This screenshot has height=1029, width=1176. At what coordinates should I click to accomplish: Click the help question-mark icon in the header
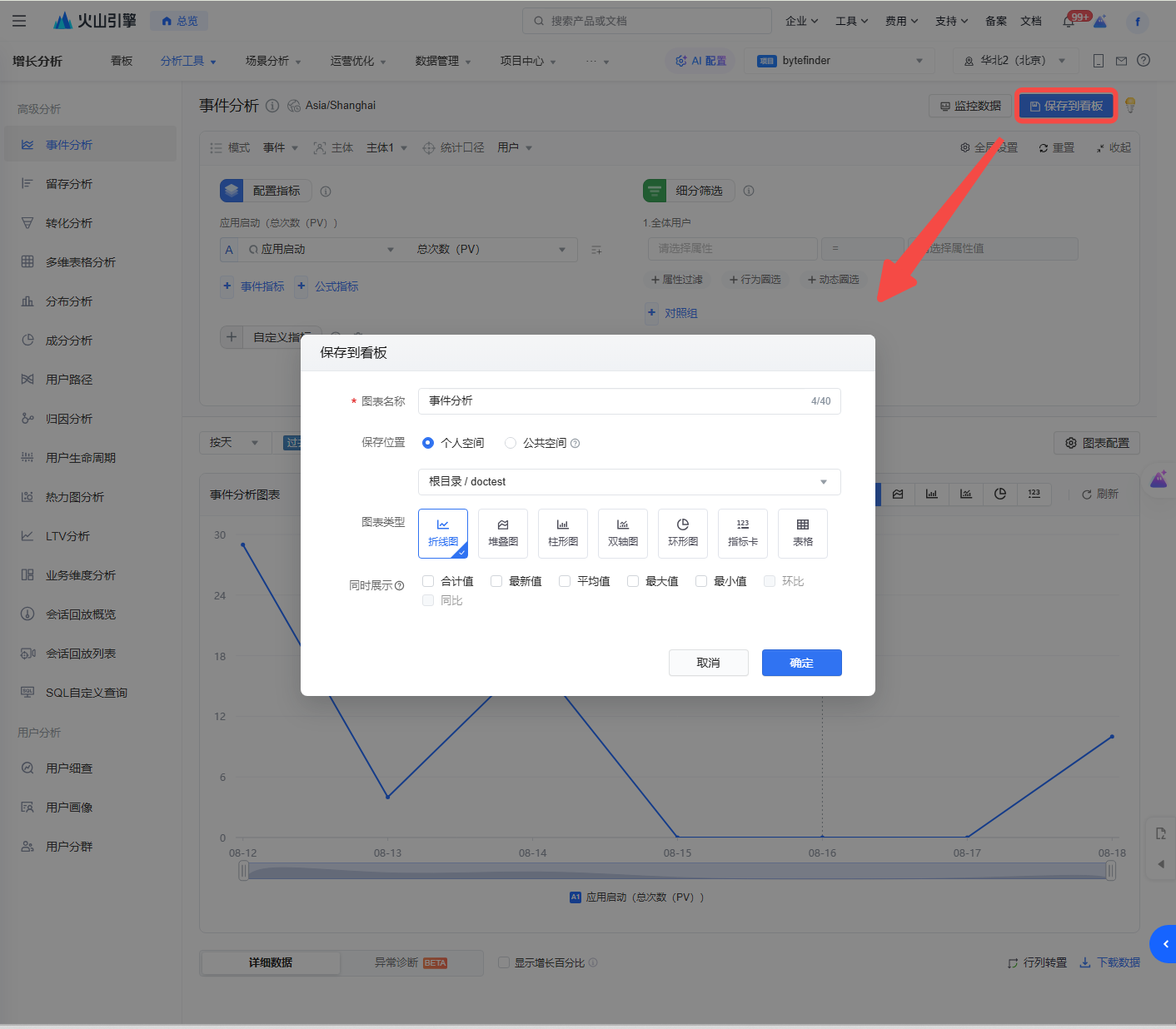tap(1144, 60)
